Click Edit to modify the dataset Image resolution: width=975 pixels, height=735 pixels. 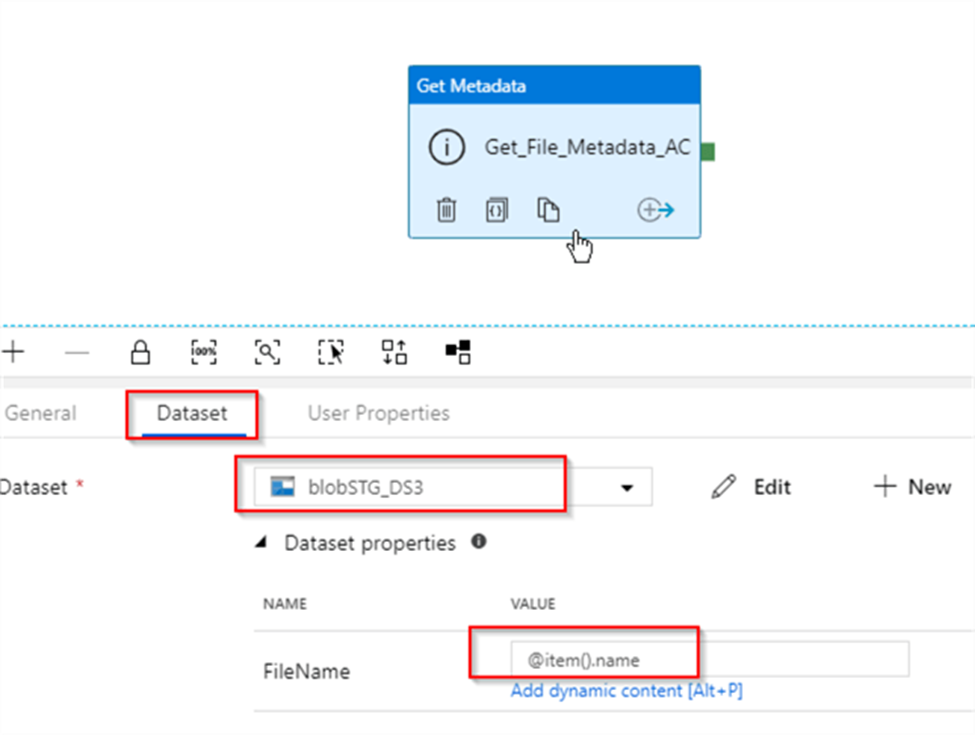752,487
